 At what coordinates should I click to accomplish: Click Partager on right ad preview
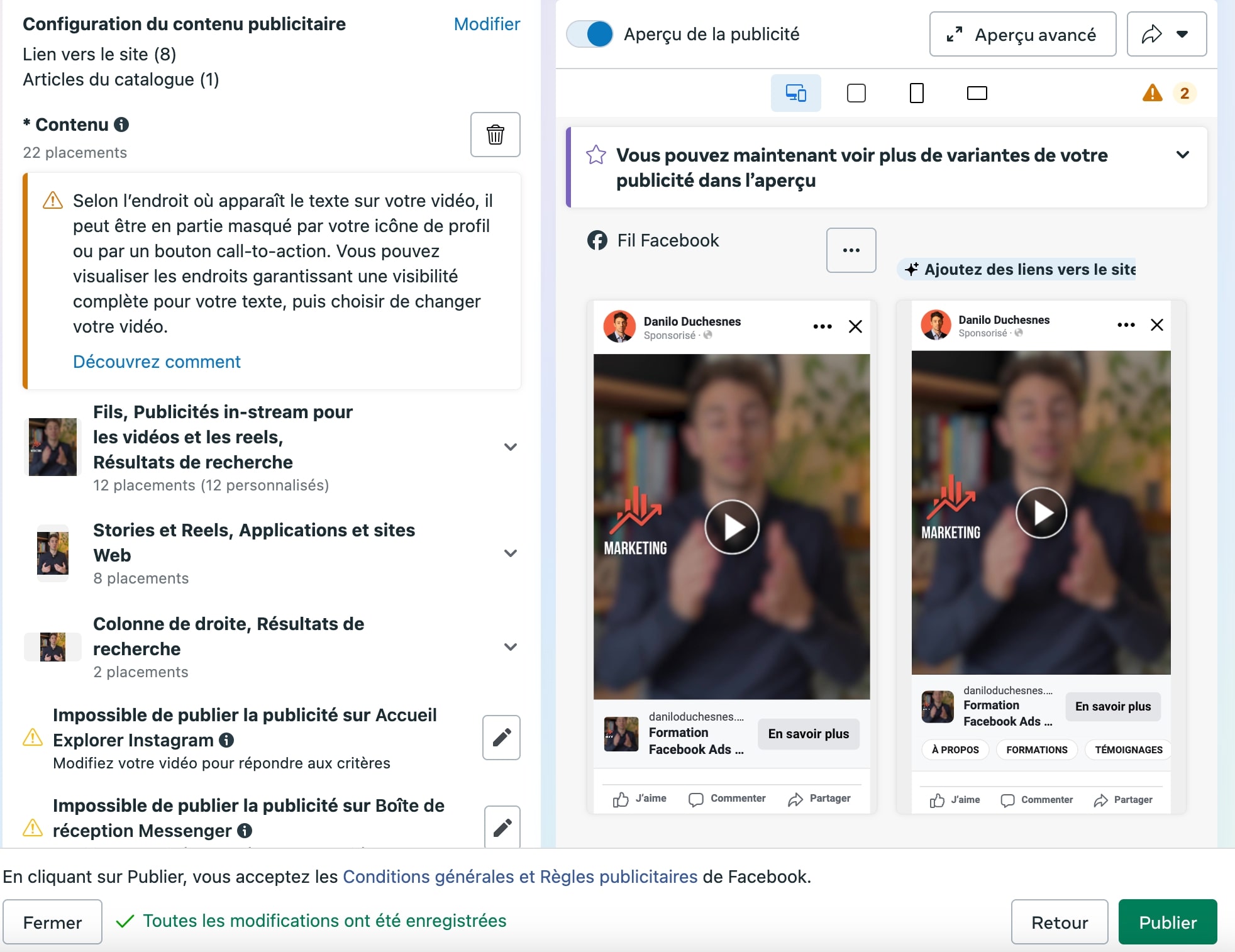1123,800
